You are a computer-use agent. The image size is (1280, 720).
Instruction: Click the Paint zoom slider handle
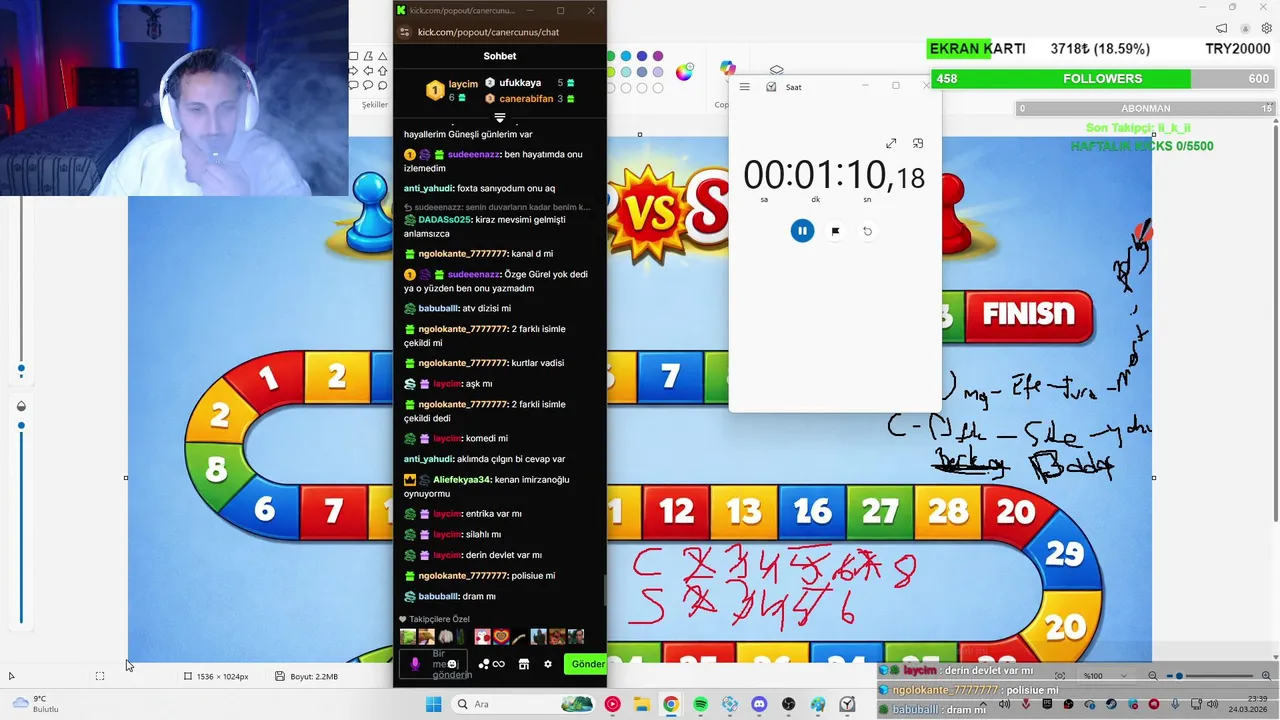pyautogui.click(x=1179, y=676)
